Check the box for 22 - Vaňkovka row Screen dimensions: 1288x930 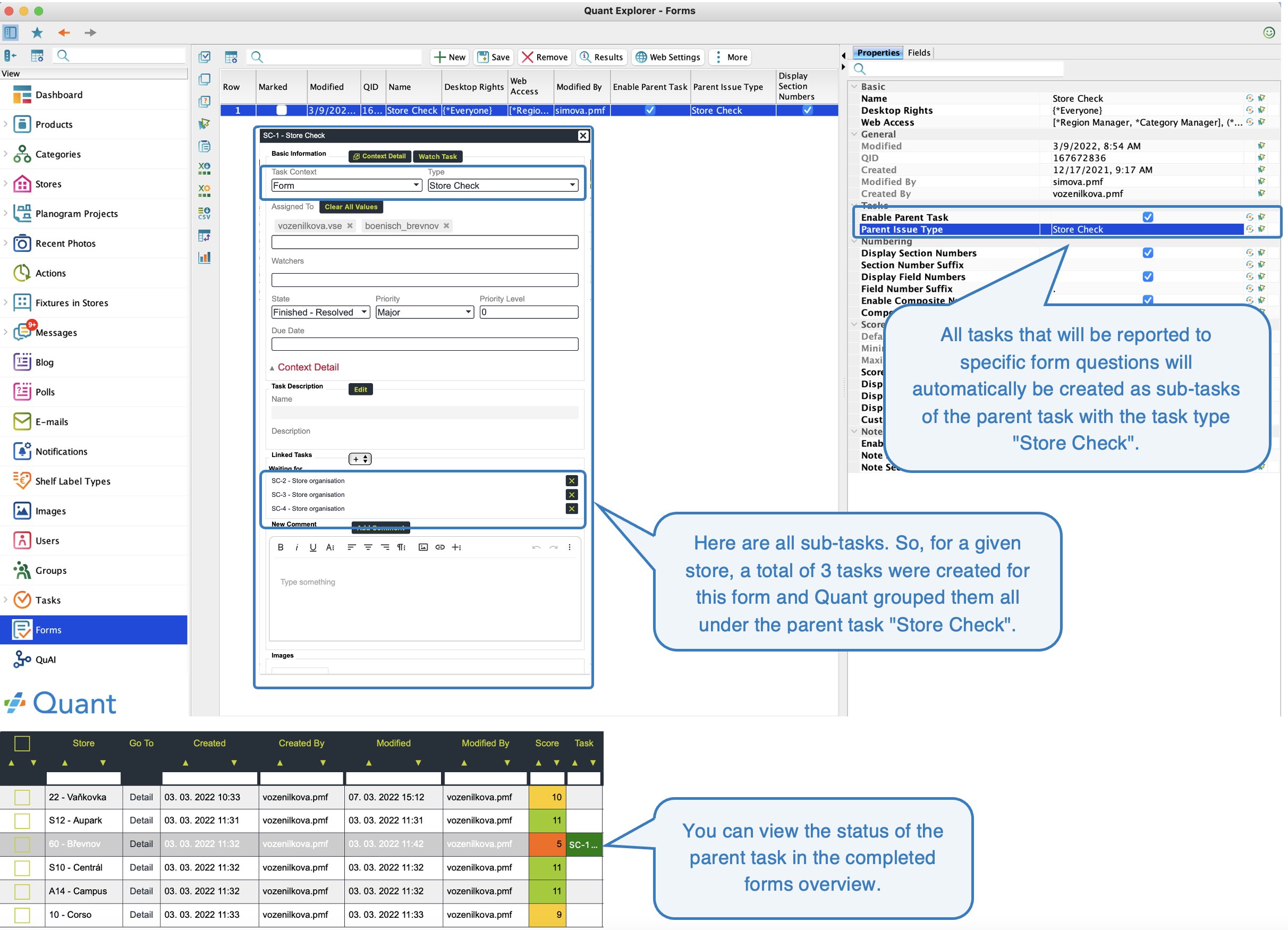pos(22,797)
